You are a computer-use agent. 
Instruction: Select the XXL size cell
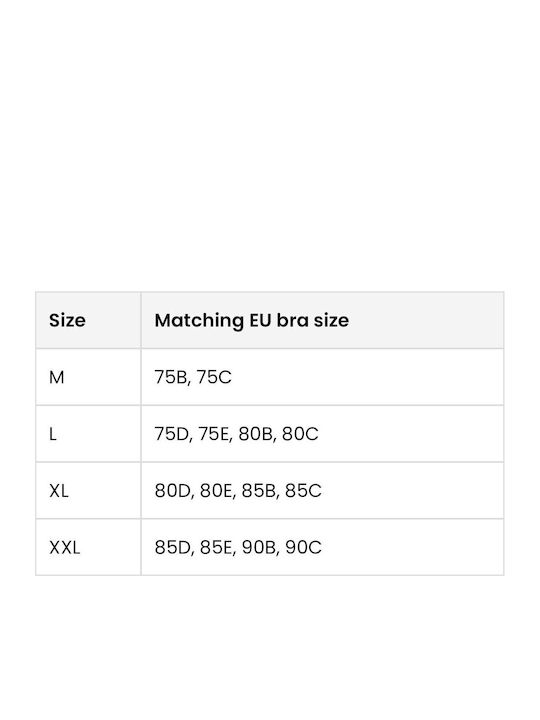(x=88, y=547)
